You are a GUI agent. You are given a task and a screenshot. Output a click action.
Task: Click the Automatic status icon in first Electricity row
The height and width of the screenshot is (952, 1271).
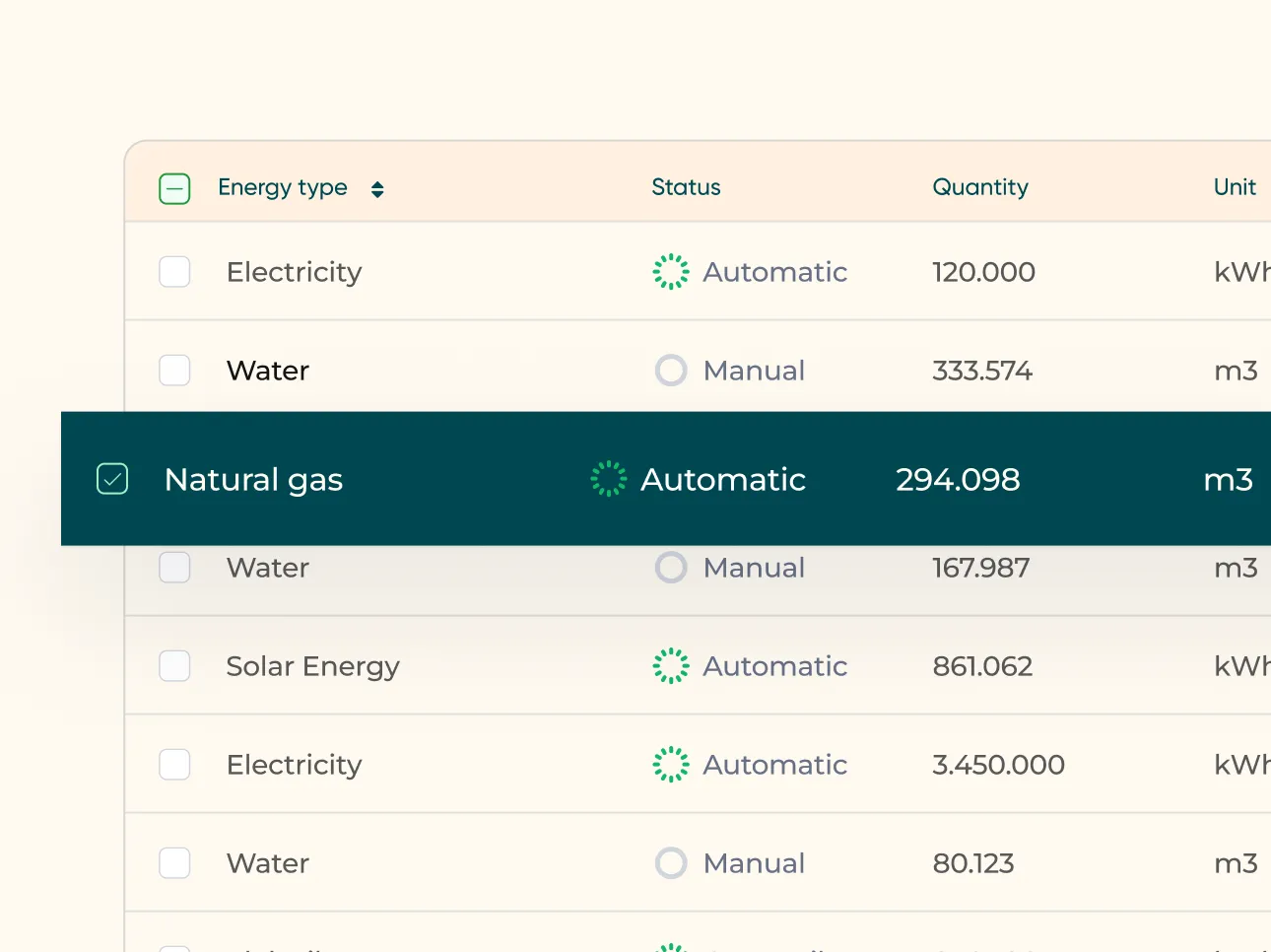(x=671, y=272)
